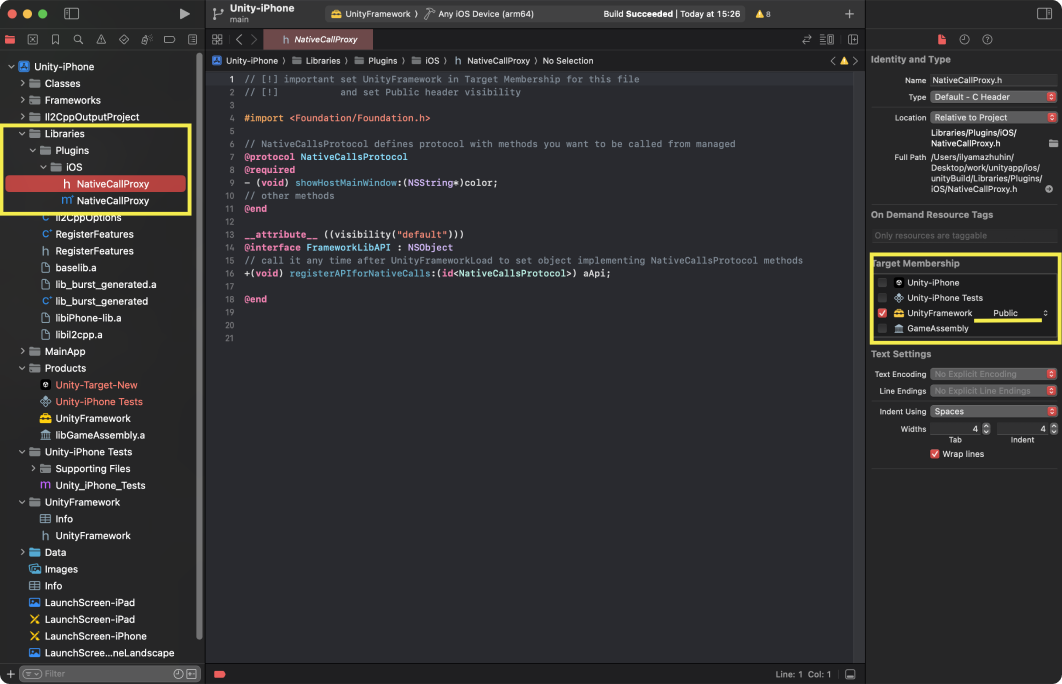Hide the right inspector panel
Screen dimensions: 1062x684
click(1044, 14)
